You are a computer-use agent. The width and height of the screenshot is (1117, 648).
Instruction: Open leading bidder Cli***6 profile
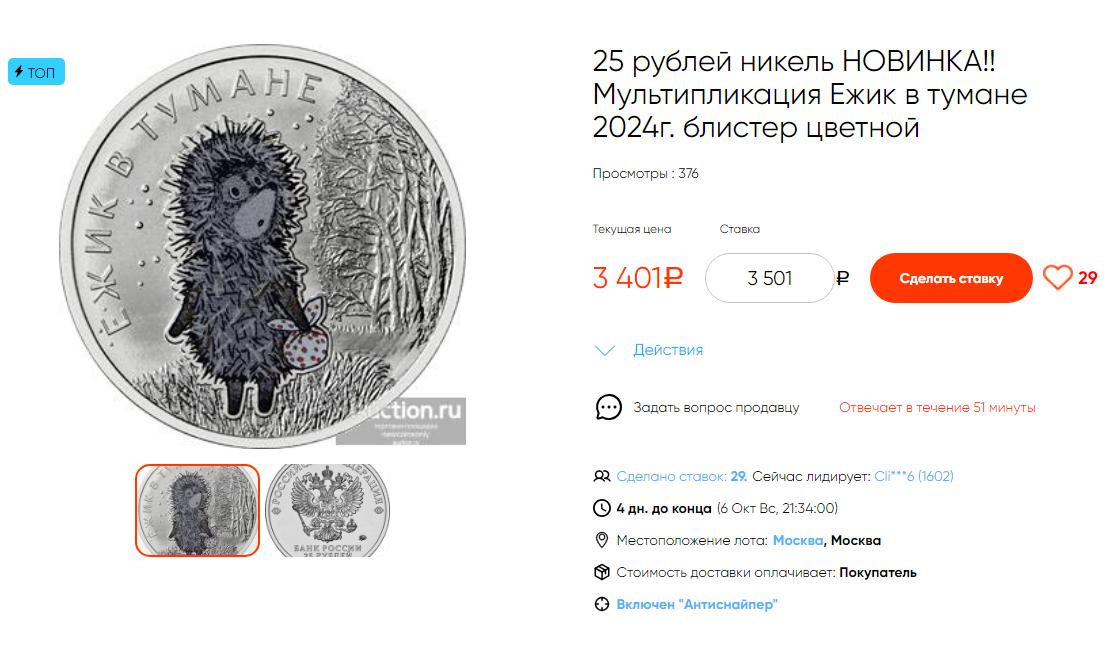click(913, 476)
